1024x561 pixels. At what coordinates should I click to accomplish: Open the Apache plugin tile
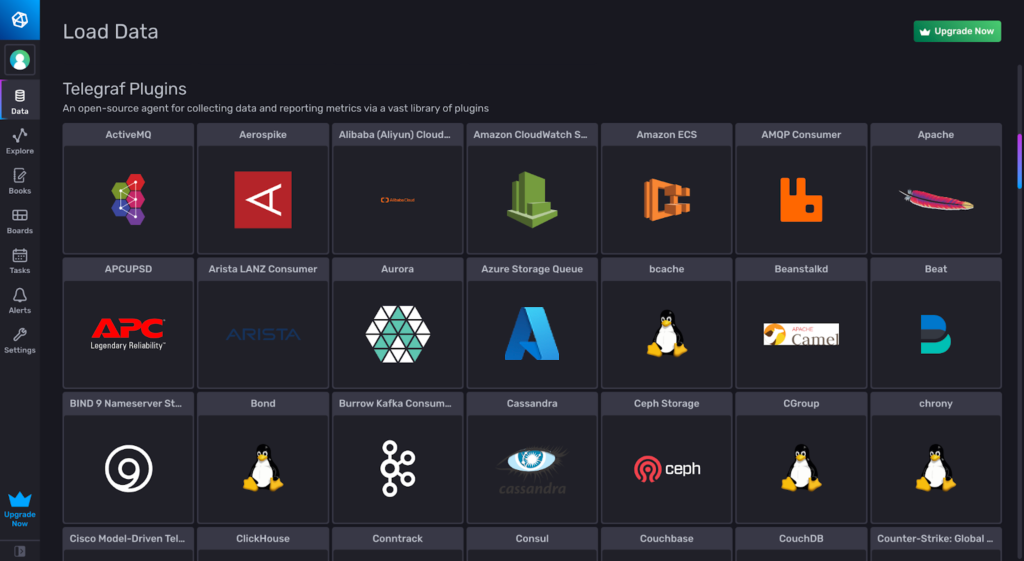936,189
